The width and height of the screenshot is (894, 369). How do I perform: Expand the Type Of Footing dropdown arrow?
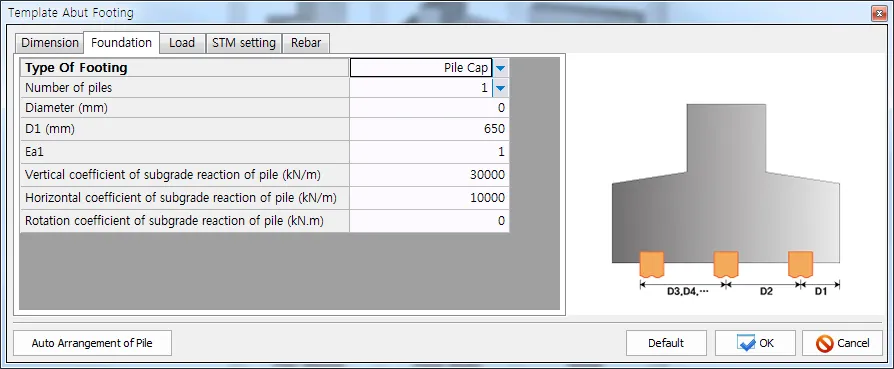point(500,68)
